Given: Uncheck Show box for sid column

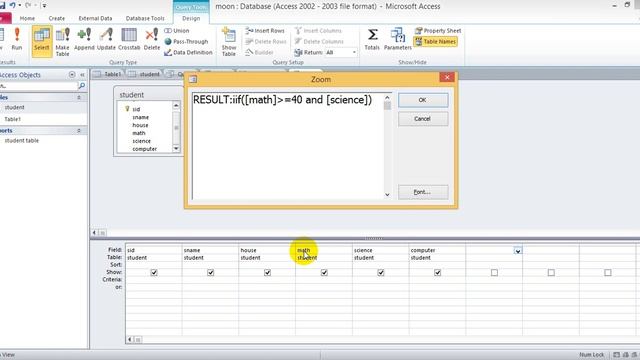Looking at the screenshot, I should (x=154, y=272).
